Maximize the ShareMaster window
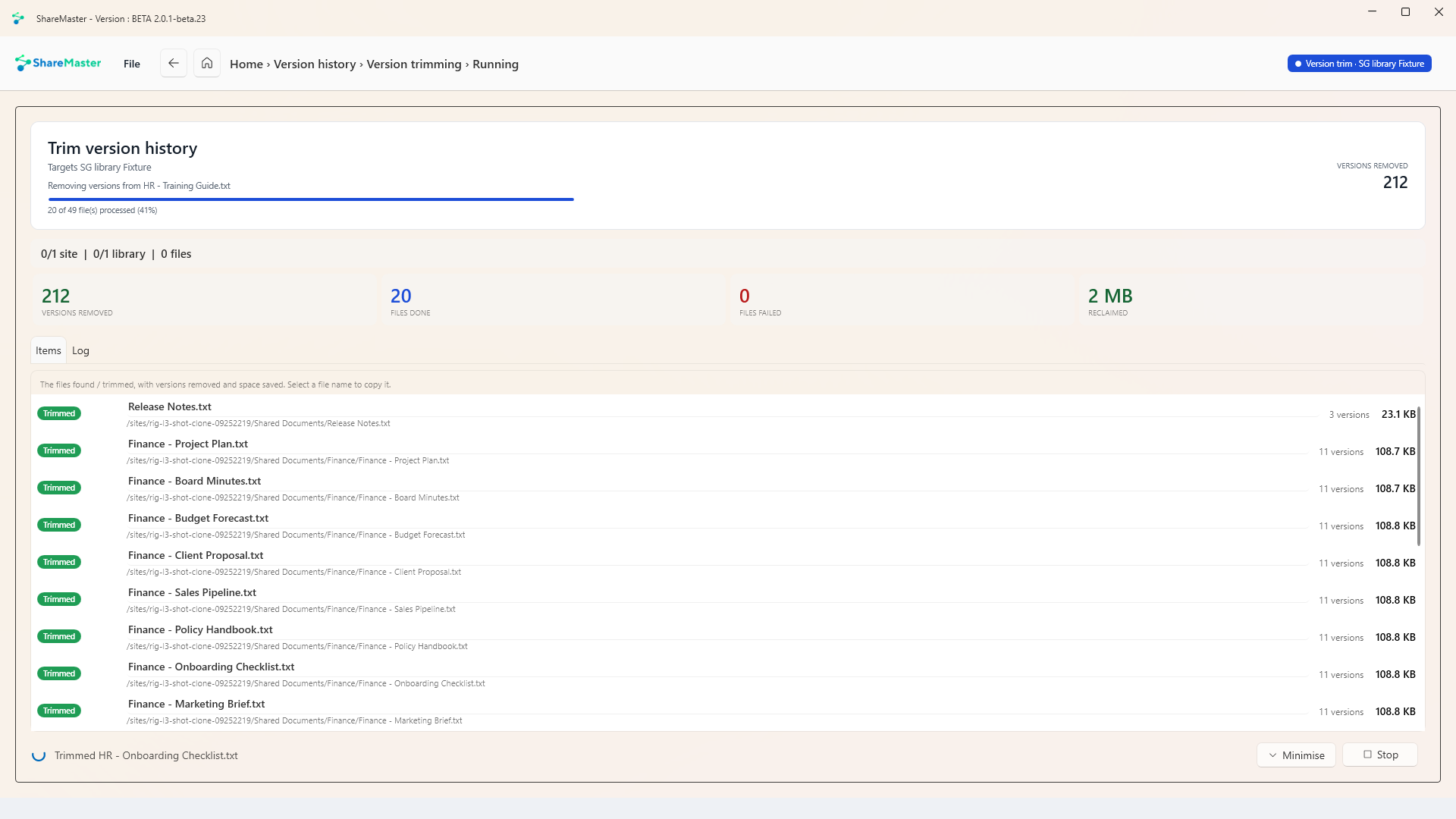Viewport: 1456px width, 819px height. (1405, 12)
